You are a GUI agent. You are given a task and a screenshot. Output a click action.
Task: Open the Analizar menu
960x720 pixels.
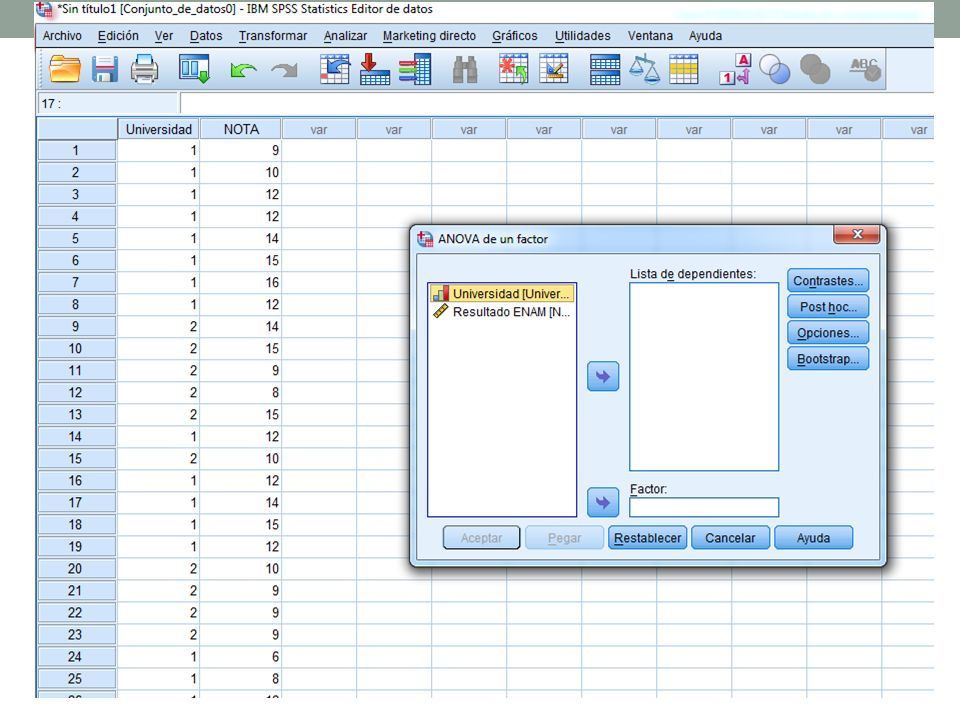(x=345, y=36)
